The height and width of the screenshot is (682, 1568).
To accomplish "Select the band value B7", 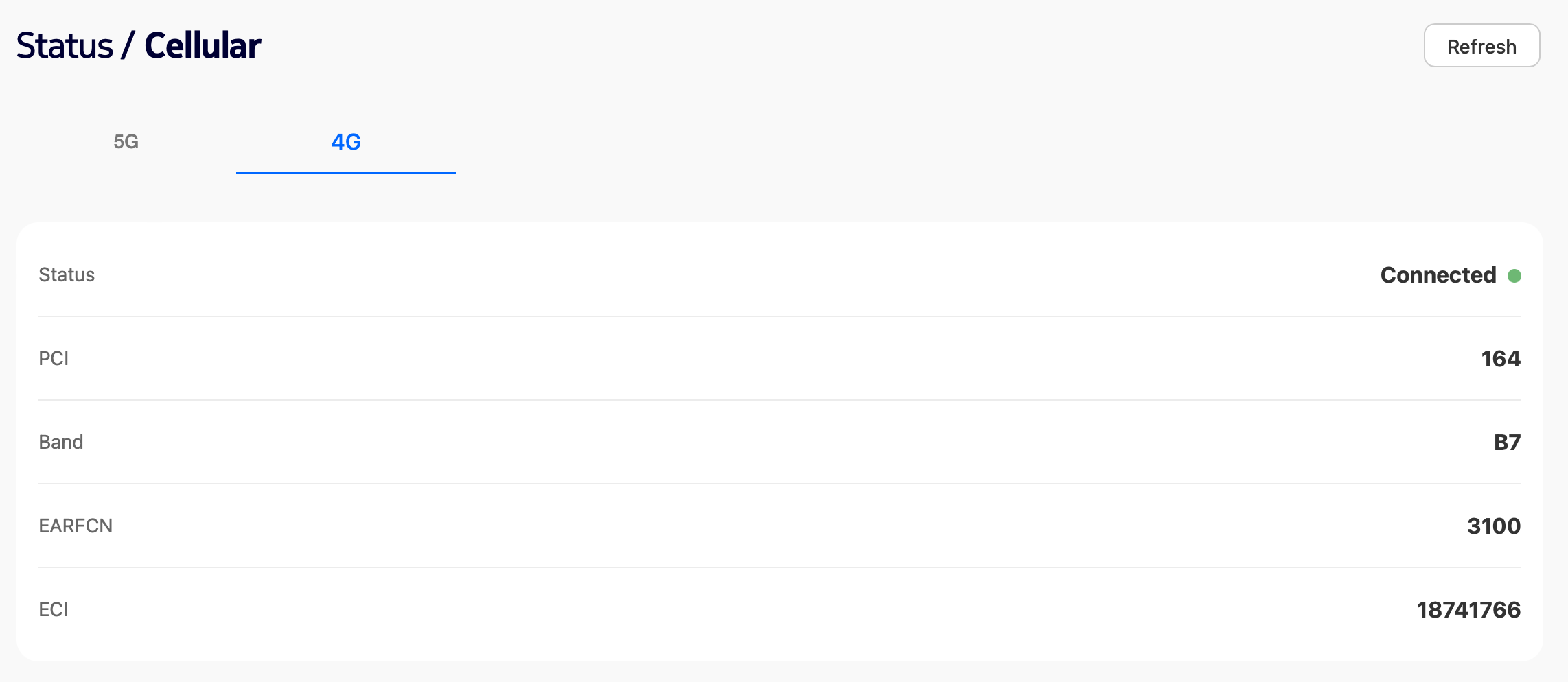I will [x=1507, y=443].
